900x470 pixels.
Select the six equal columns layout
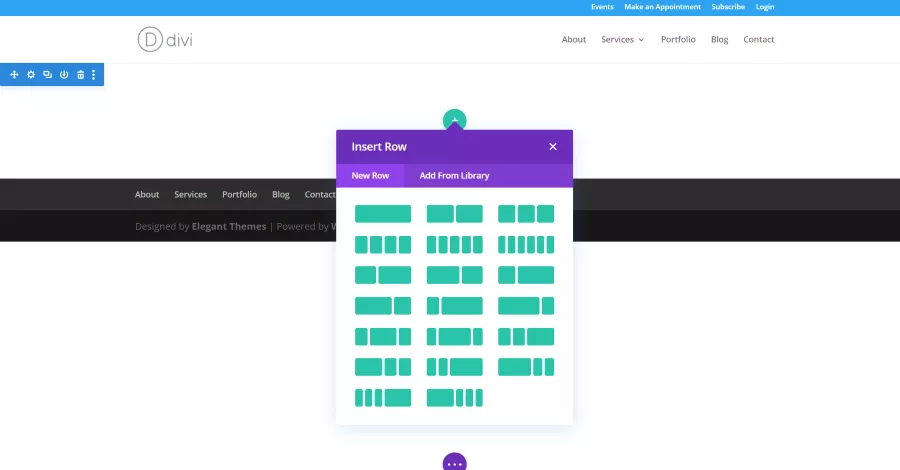pos(526,244)
